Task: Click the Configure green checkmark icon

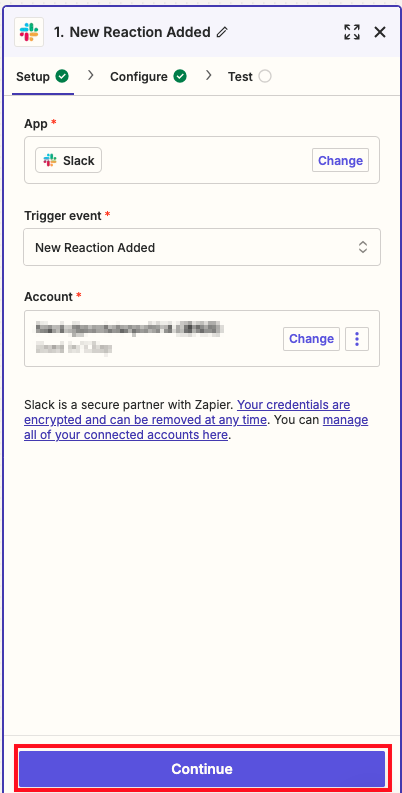Action: click(x=180, y=76)
